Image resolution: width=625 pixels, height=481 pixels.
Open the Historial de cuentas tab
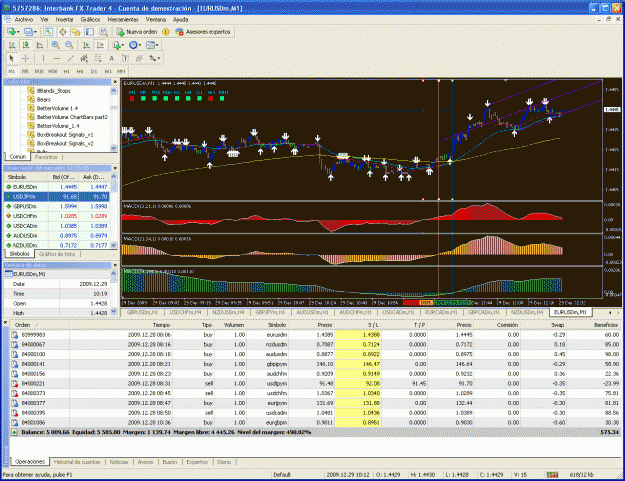click(77, 462)
